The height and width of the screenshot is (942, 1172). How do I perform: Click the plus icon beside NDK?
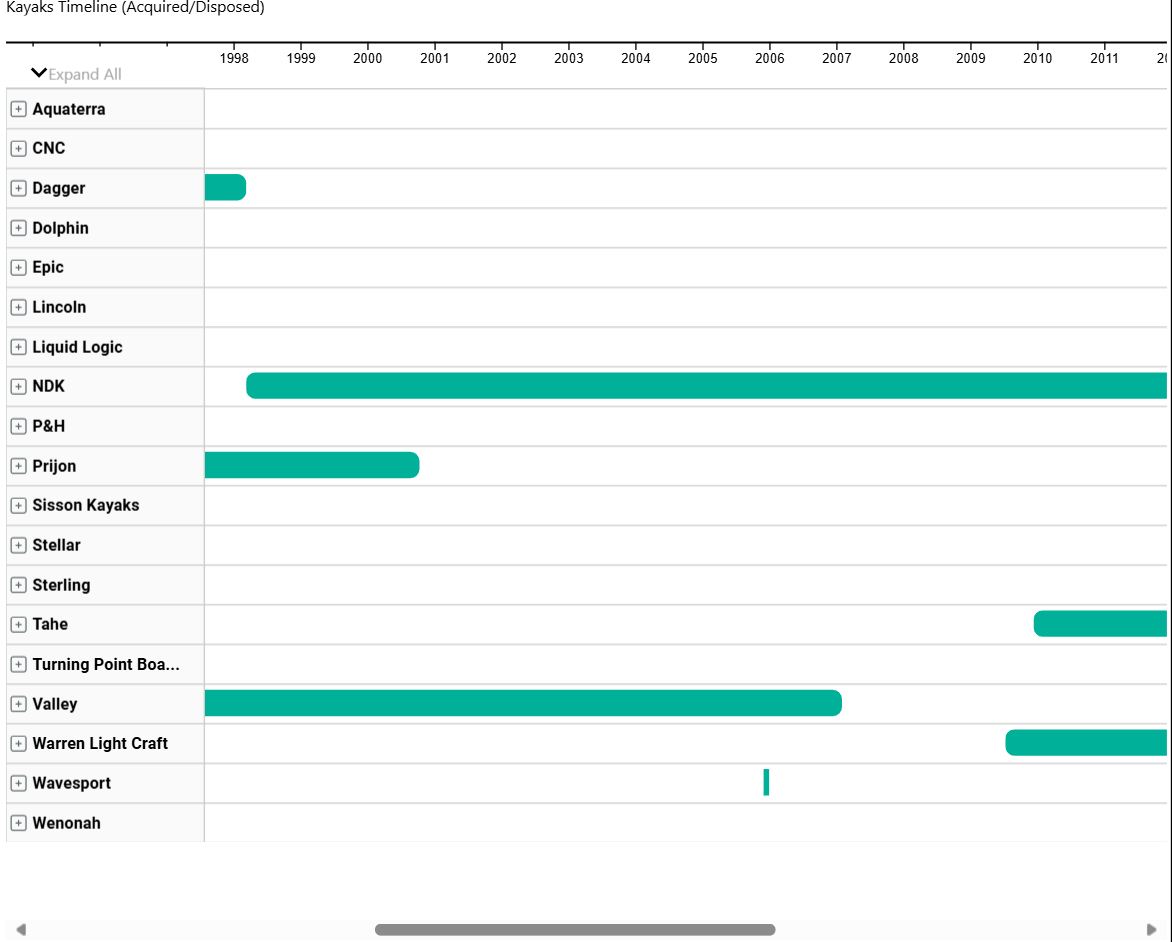click(19, 387)
